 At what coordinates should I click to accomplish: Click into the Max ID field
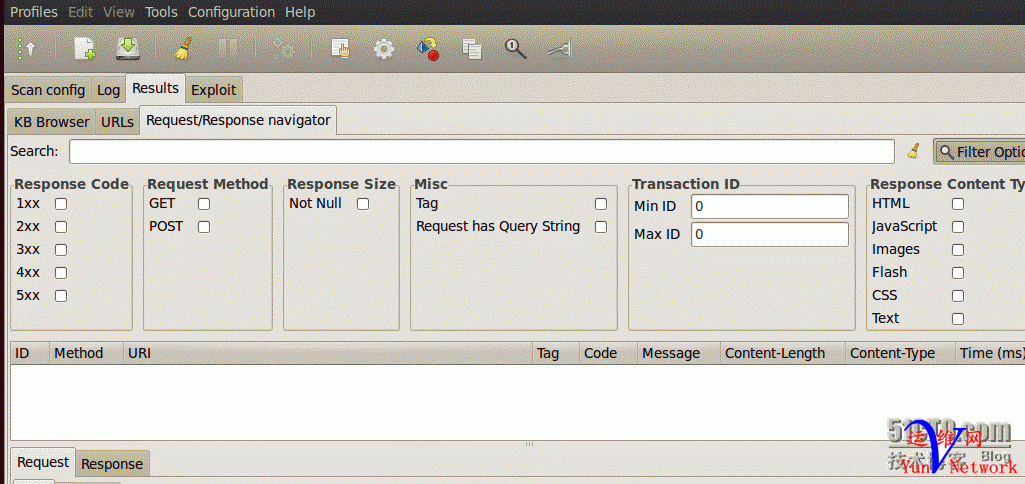tap(769, 234)
